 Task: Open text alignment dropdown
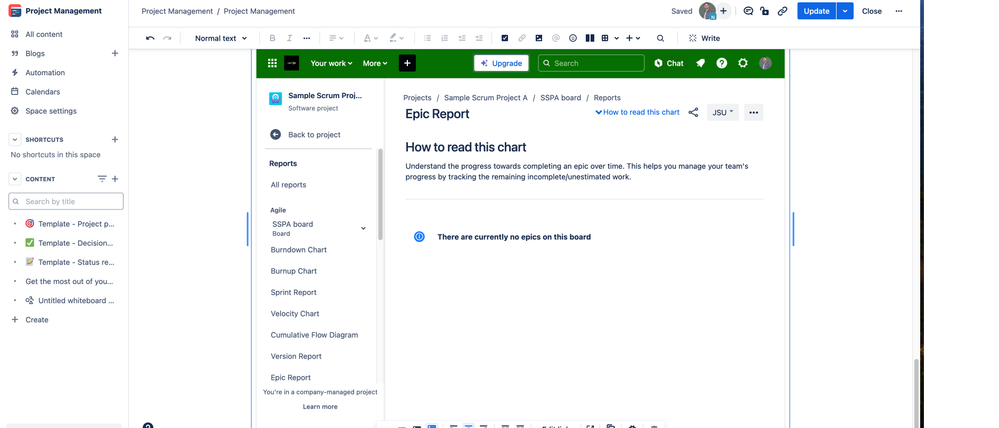(x=336, y=38)
